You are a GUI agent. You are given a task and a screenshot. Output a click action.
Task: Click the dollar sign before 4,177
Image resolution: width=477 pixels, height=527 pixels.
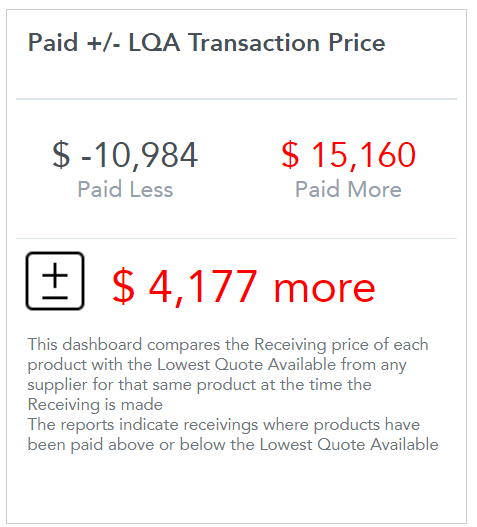pyautogui.click(x=123, y=287)
